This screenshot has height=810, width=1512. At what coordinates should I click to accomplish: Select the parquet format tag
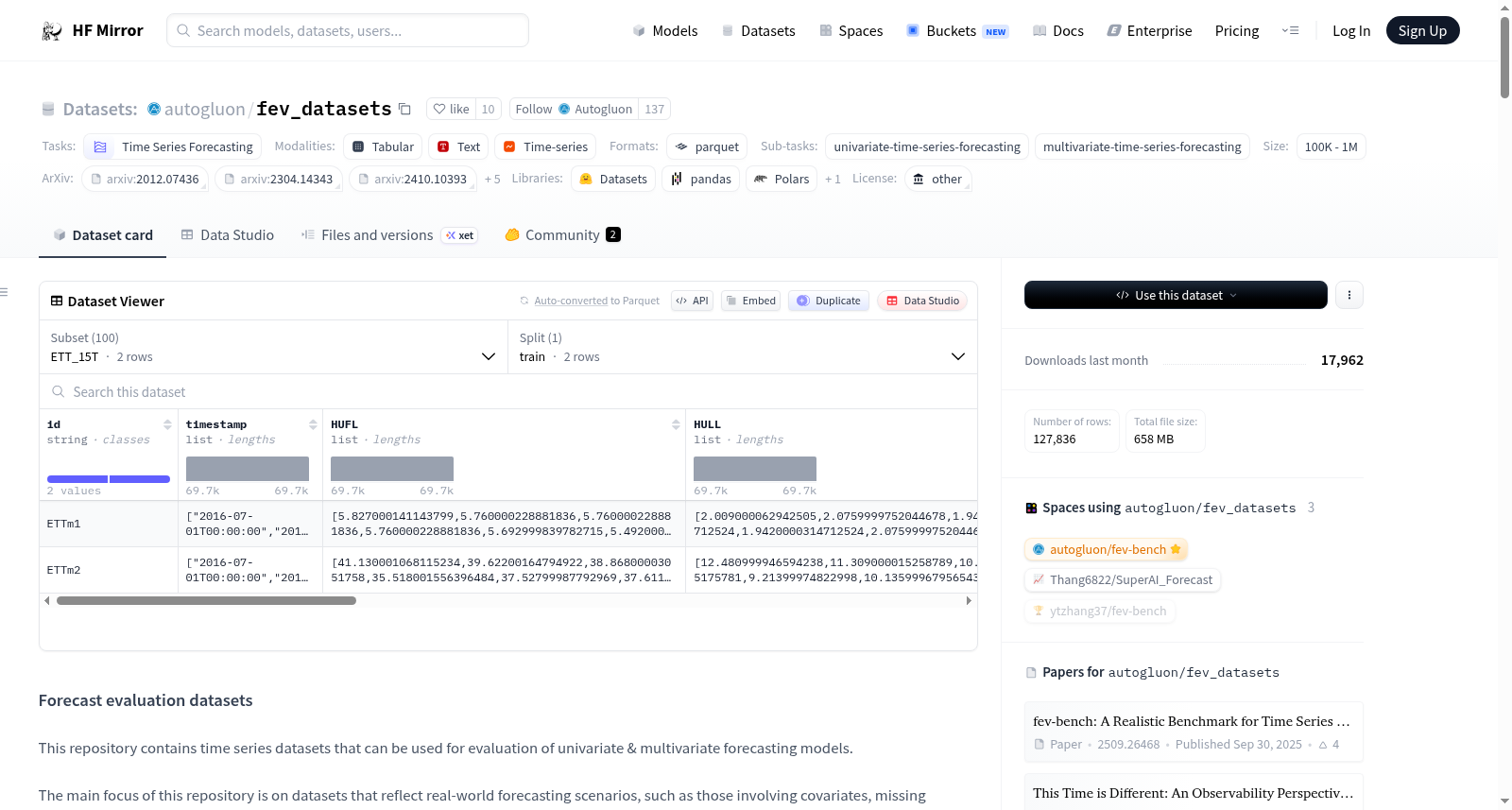pyautogui.click(x=707, y=146)
